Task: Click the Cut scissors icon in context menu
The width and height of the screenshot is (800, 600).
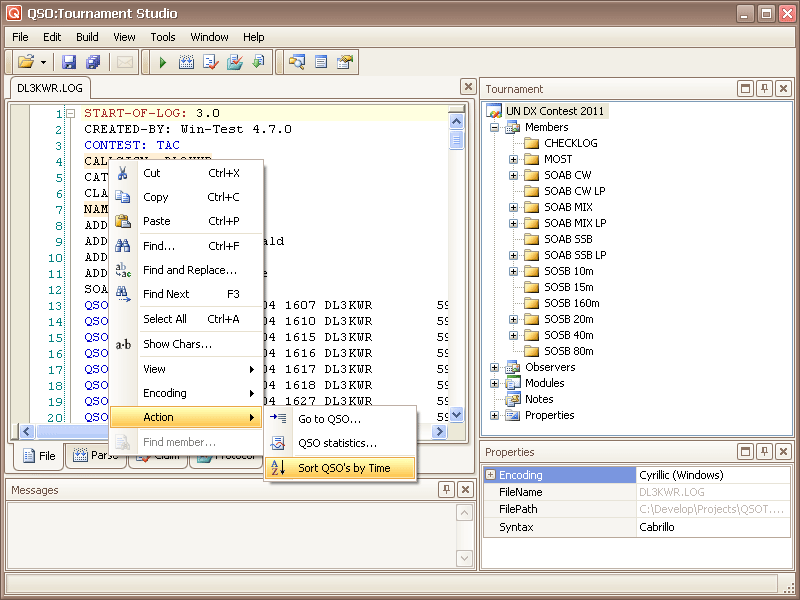Action: click(123, 173)
